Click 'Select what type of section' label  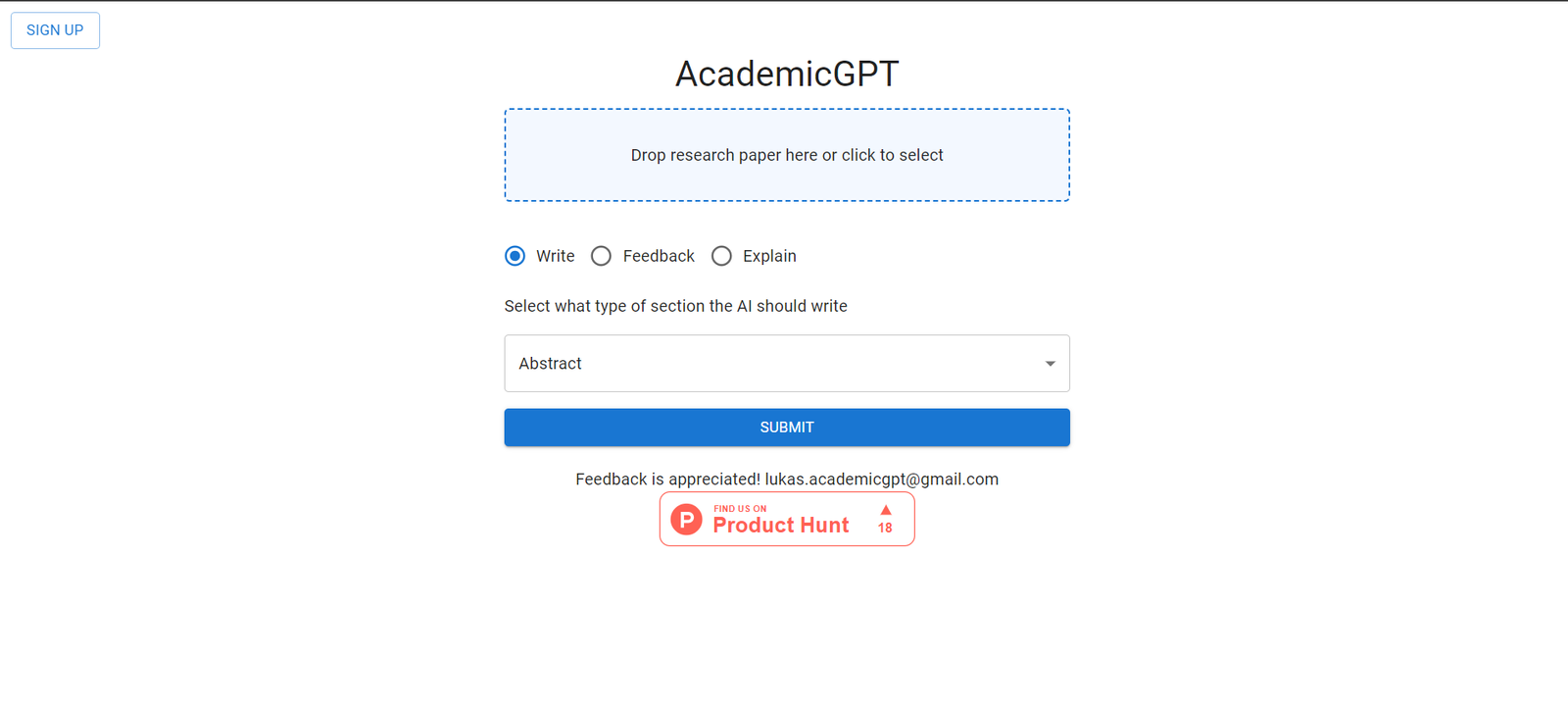(675, 306)
